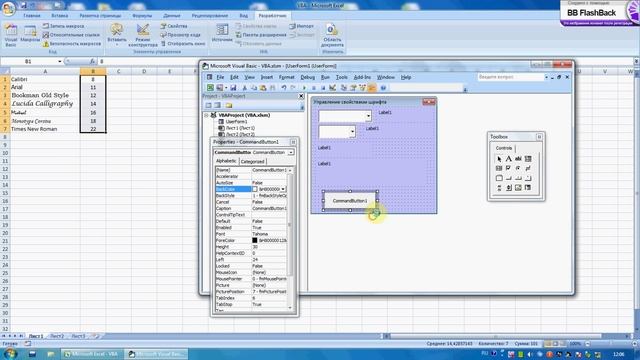Click the Object Browser icon in VBA toolbar
The width and height of the screenshot is (640, 360).
tap(362, 88)
